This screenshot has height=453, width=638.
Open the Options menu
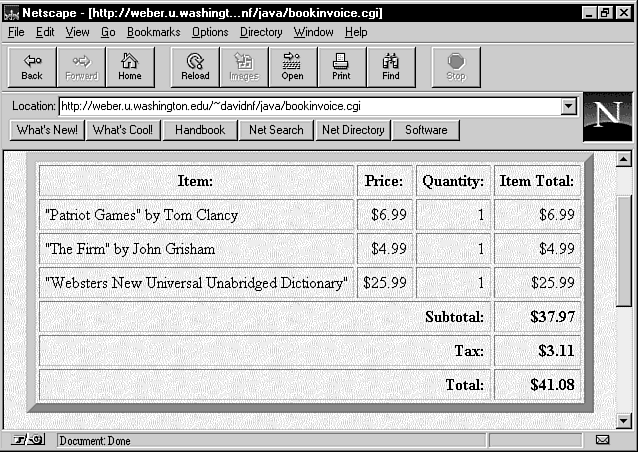210,32
